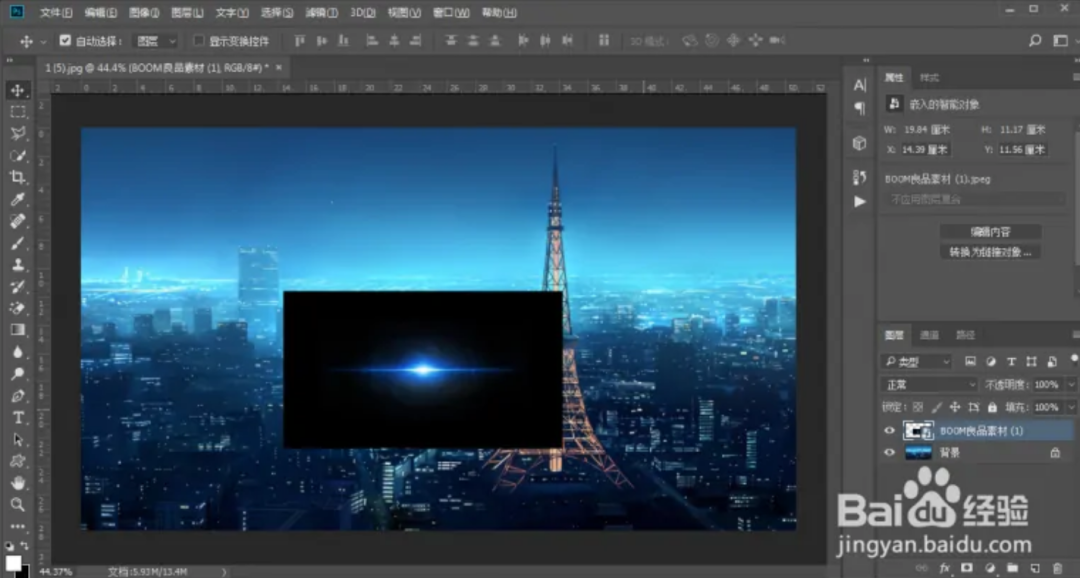Click the layer style fx icon
Viewport: 1080px width, 578px height.
click(x=945, y=568)
